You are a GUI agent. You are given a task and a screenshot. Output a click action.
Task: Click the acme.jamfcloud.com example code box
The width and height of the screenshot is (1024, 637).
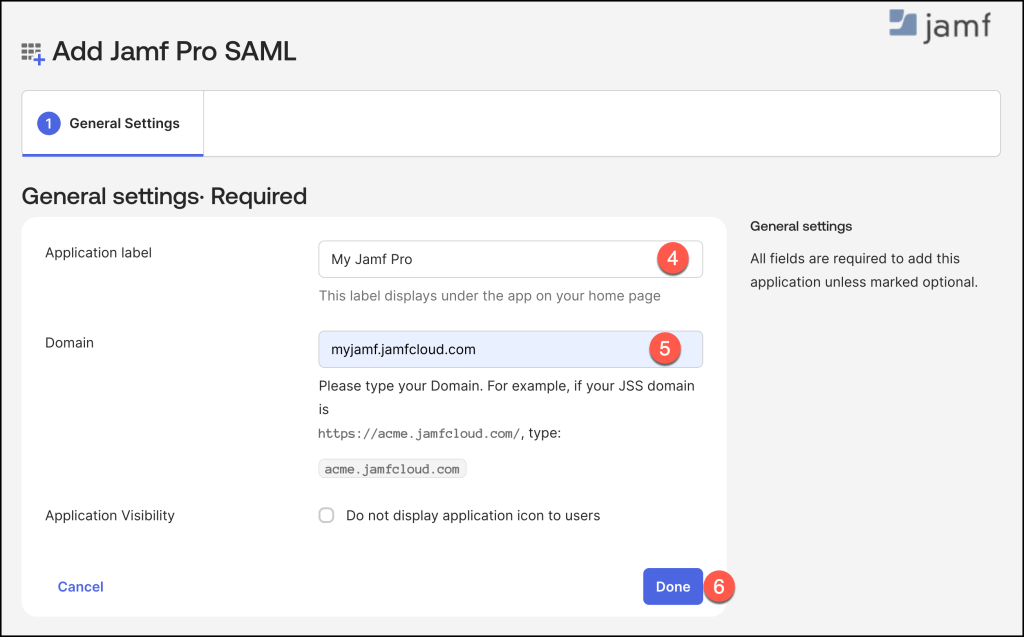click(392, 468)
